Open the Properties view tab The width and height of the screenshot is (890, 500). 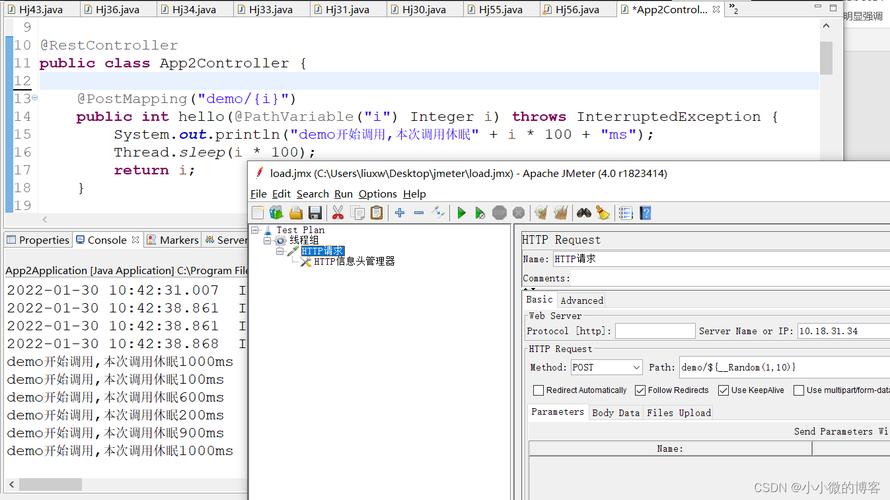click(38, 240)
